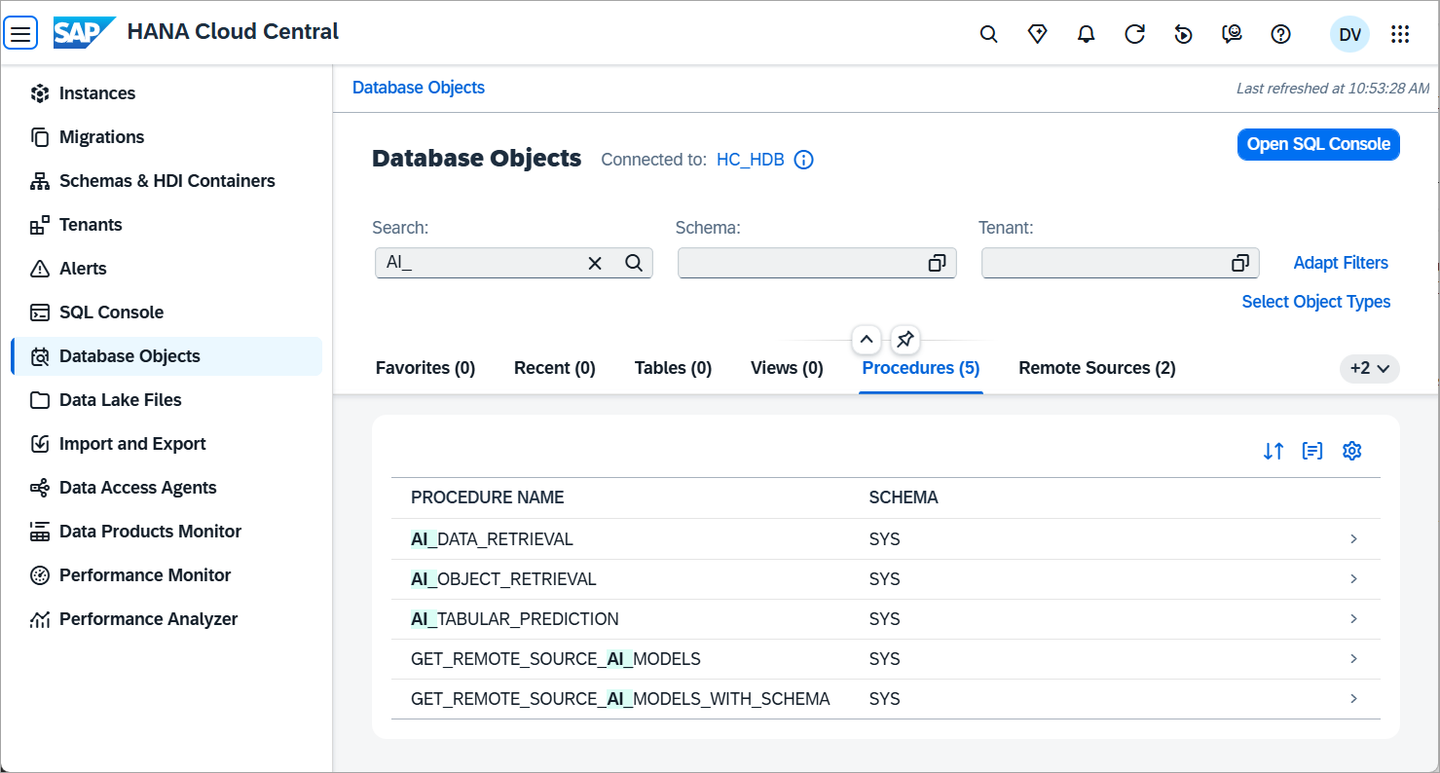Open the group settings for the table
This screenshot has height=773, width=1440.
pos(1312,451)
